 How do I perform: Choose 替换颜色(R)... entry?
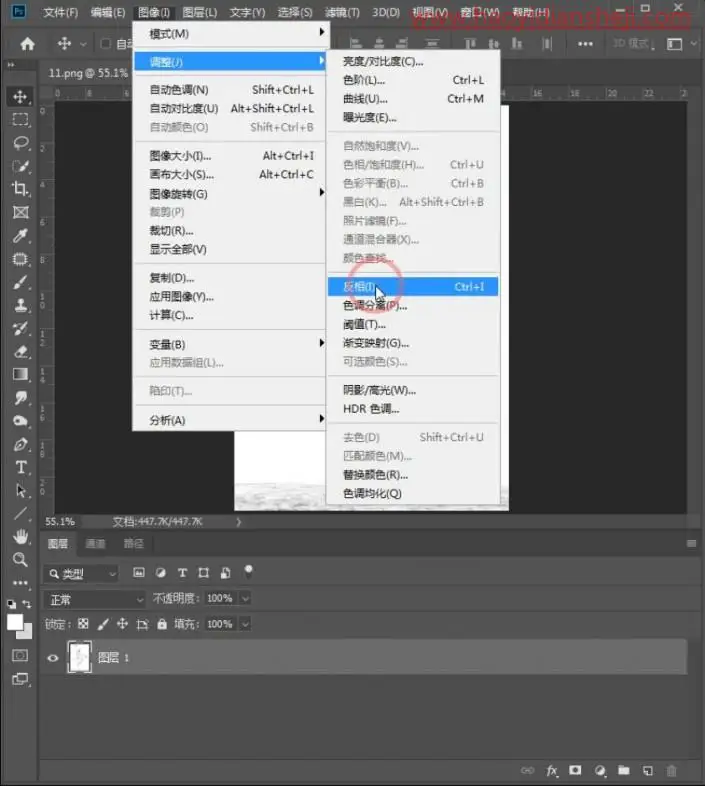(x=413, y=475)
